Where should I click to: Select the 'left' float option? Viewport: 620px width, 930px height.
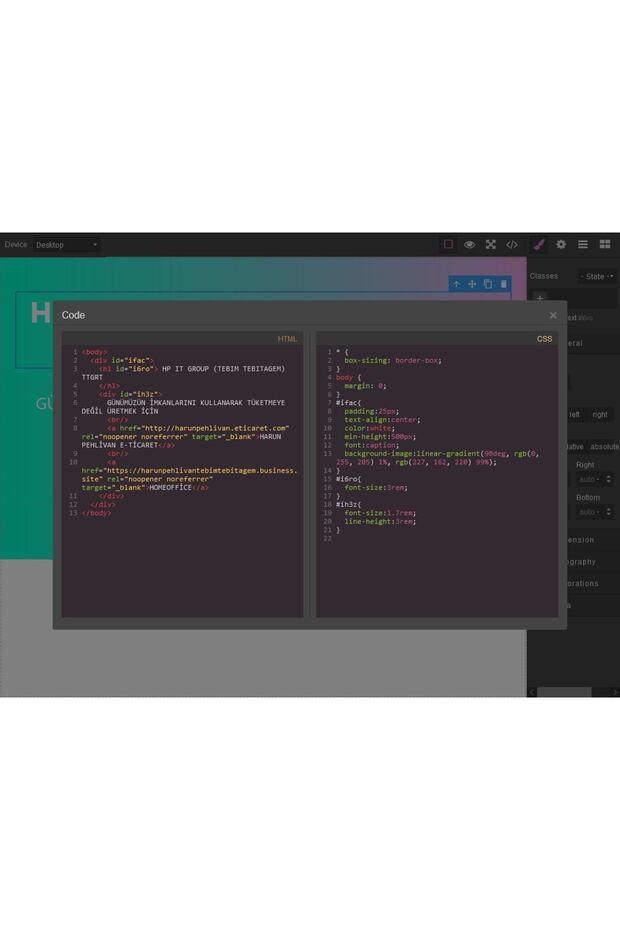(x=574, y=415)
